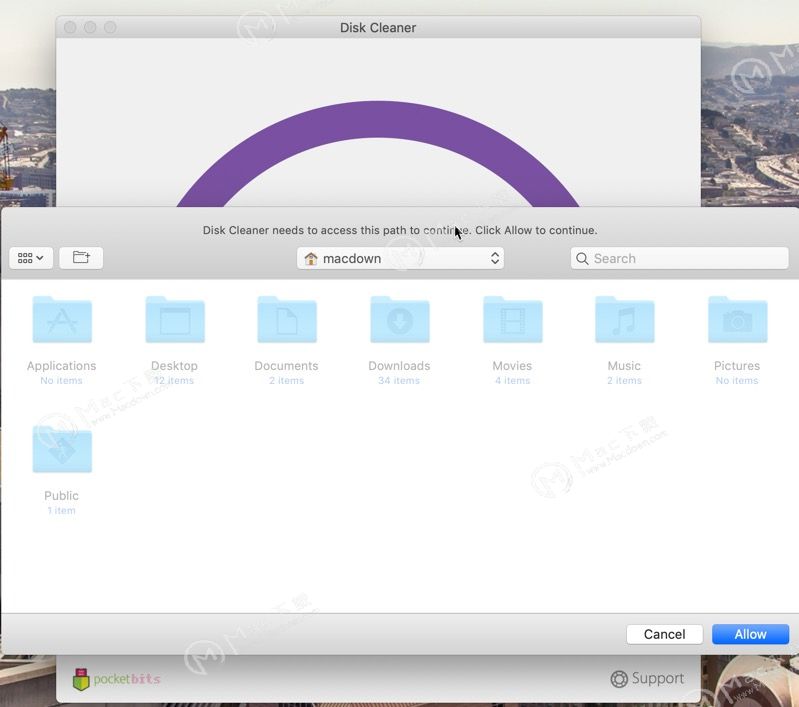The image size is (799, 707).
Task: Click the pocketbits logo
Action: coord(117,679)
